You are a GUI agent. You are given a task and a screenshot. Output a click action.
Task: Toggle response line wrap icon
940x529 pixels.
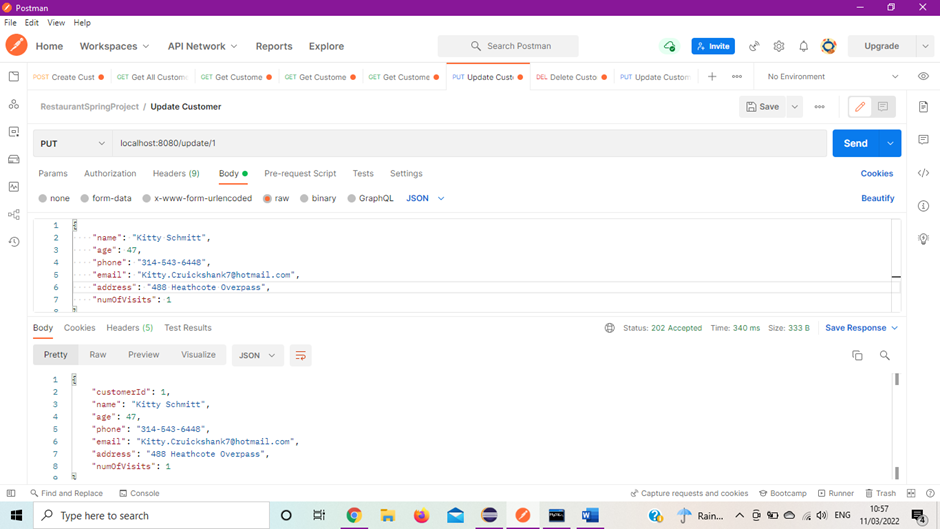pos(300,356)
